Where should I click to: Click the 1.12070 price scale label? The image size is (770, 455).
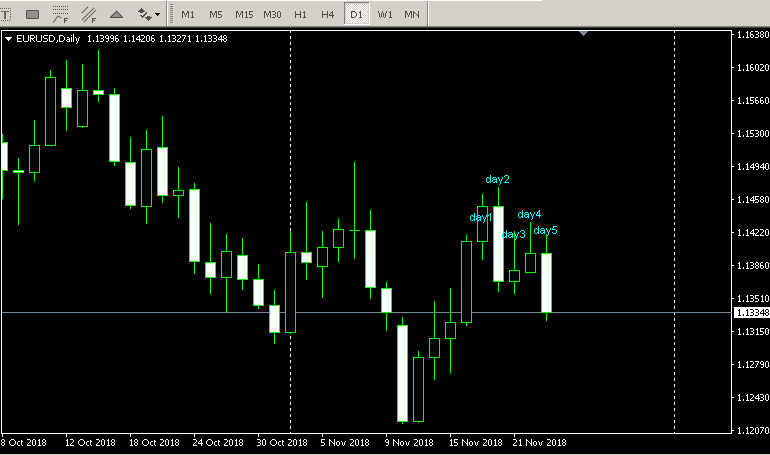753,430
